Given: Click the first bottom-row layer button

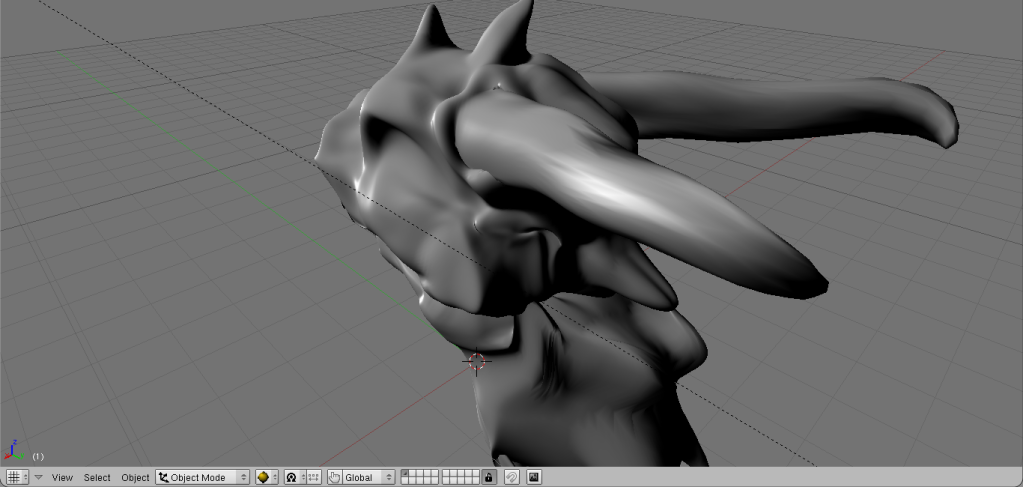Looking at the screenshot, I should (x=405, y=482).
